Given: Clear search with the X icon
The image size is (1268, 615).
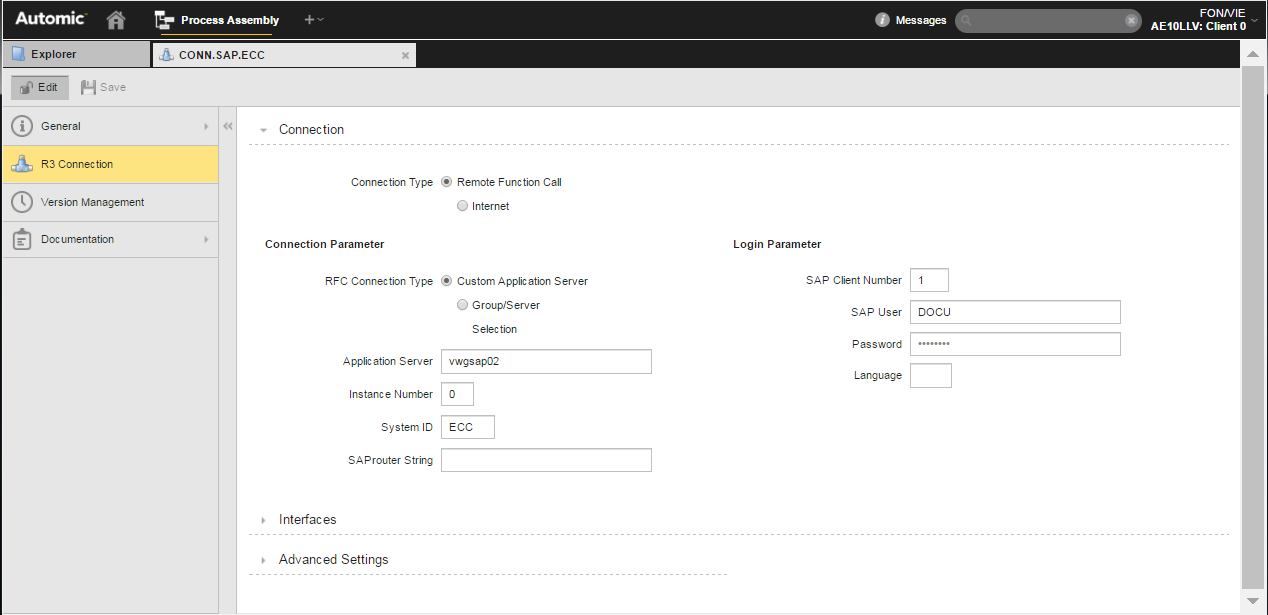Looking at the screenshot, I should pos(1131,20).
